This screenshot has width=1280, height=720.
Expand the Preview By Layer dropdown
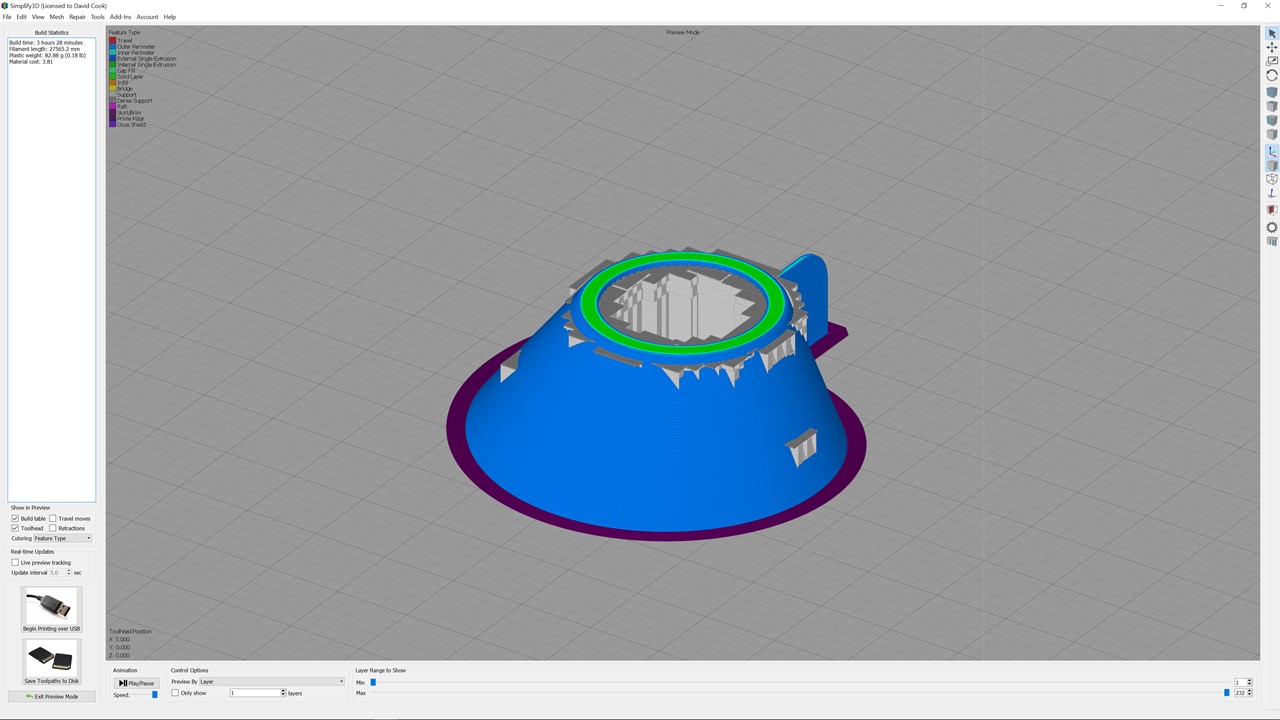271,681
